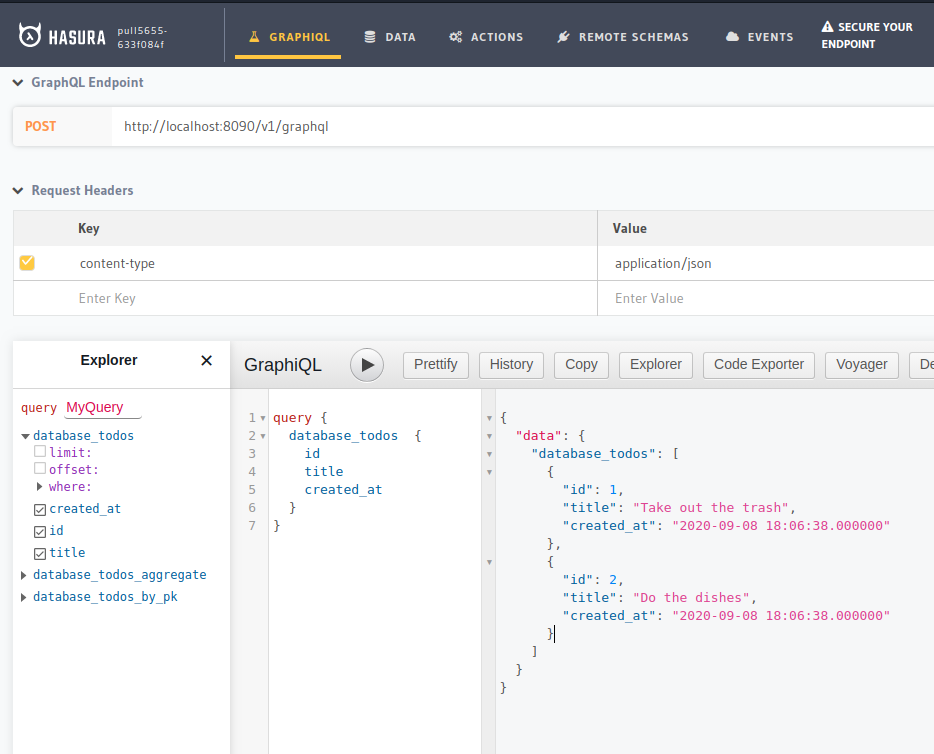Open the query History

512,364
